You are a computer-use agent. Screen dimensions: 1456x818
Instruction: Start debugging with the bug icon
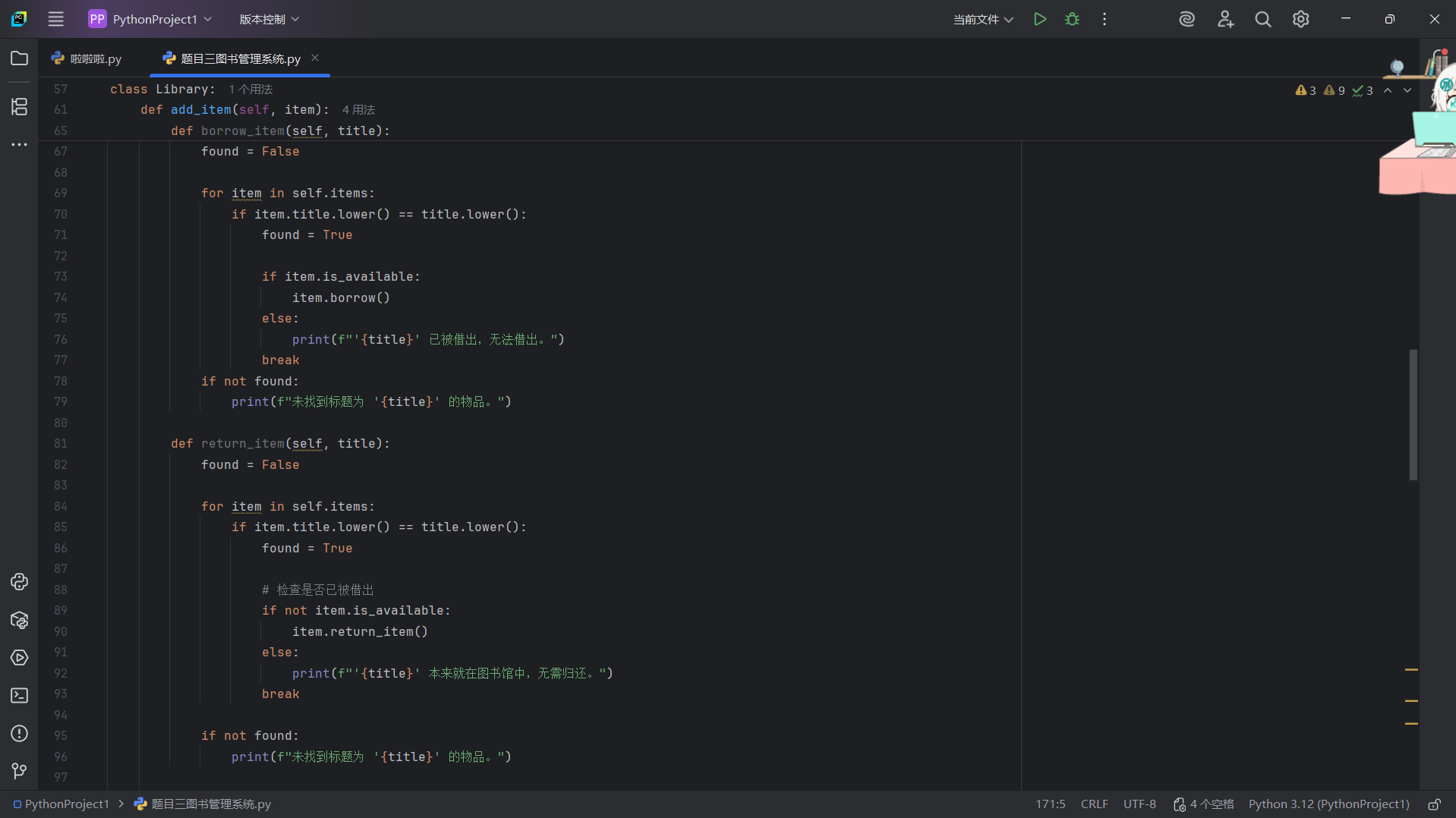coord(1072,19)
